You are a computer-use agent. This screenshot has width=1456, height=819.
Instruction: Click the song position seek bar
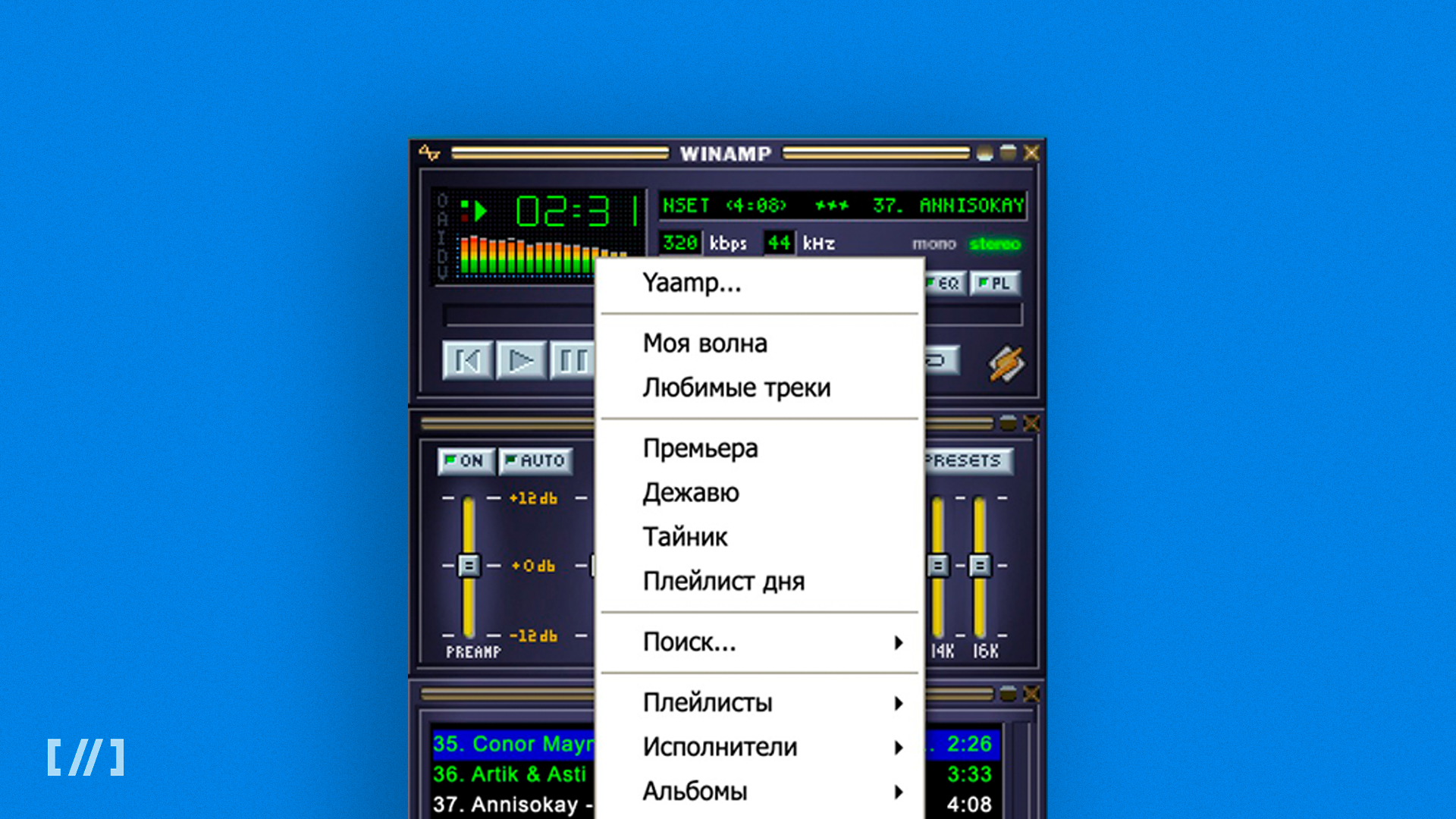[x=733, y=315]
